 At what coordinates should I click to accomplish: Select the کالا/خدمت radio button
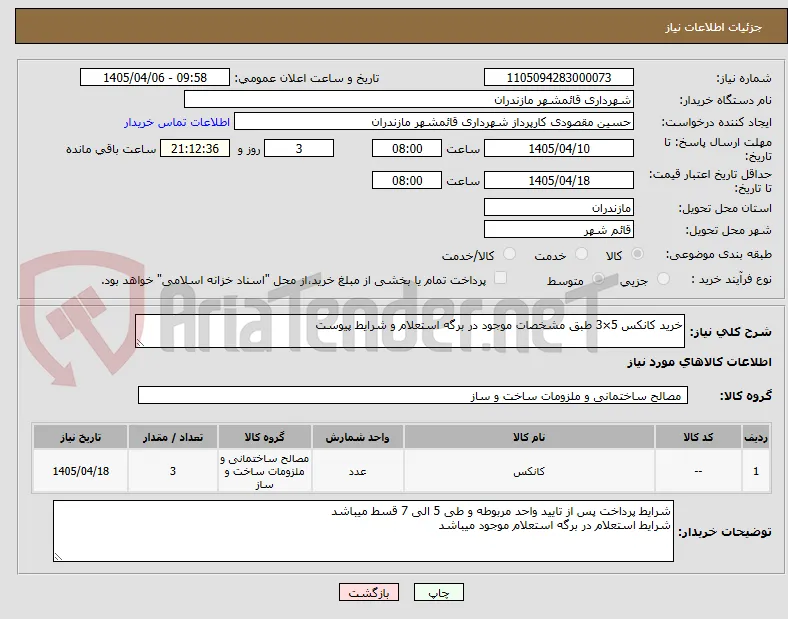pyautogui.click(x=510, y=254)
